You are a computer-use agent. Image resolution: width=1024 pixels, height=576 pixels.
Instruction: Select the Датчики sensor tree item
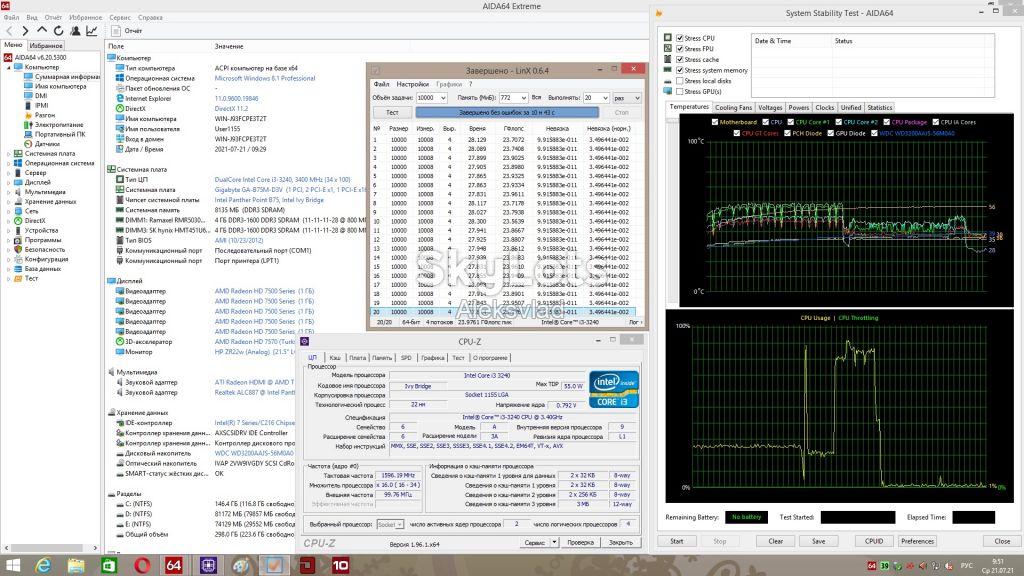47,144
